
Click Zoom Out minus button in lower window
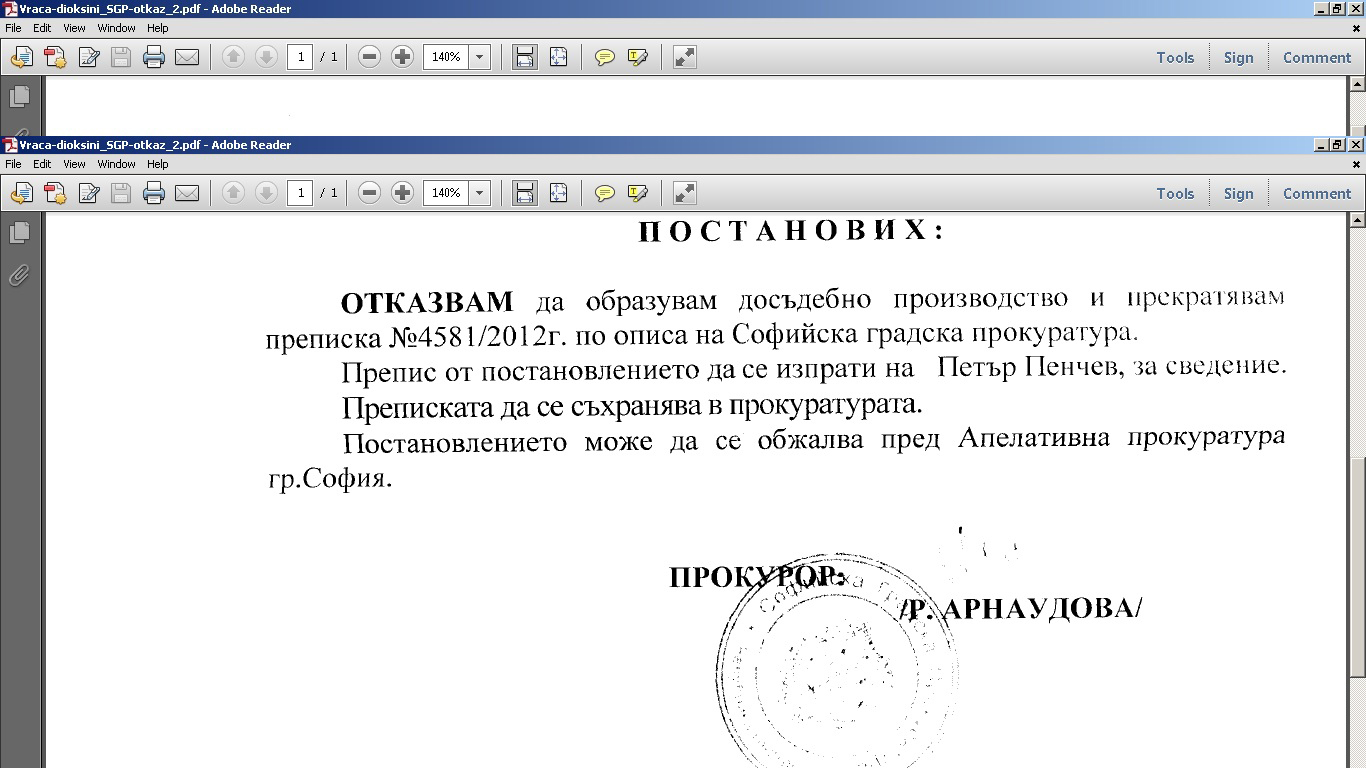pyautogui.click(x=369, y=193)
